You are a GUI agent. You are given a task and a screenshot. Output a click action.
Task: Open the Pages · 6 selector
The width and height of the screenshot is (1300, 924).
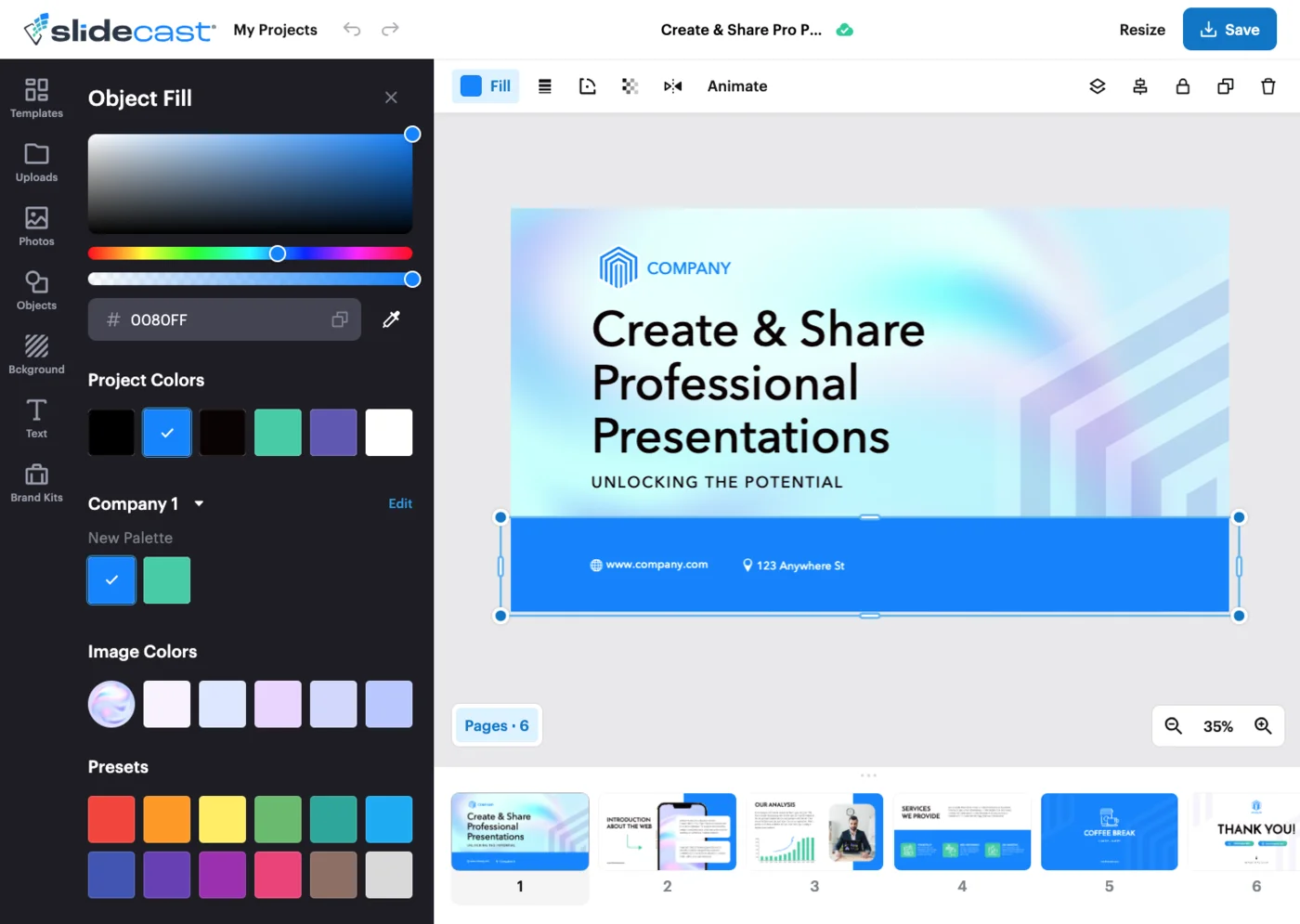497,725
